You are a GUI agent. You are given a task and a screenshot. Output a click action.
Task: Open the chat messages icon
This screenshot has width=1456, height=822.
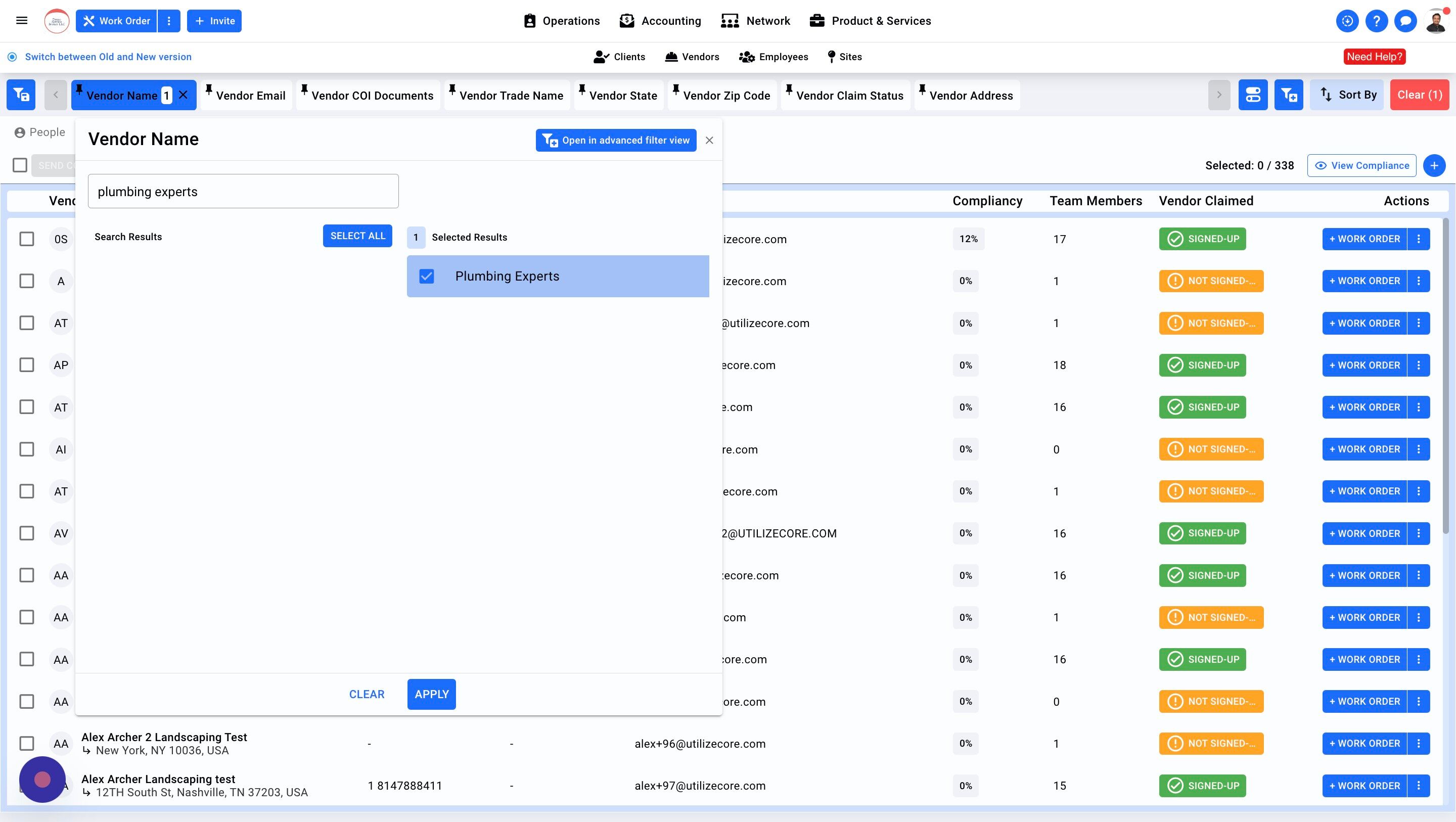point(1405,21)
